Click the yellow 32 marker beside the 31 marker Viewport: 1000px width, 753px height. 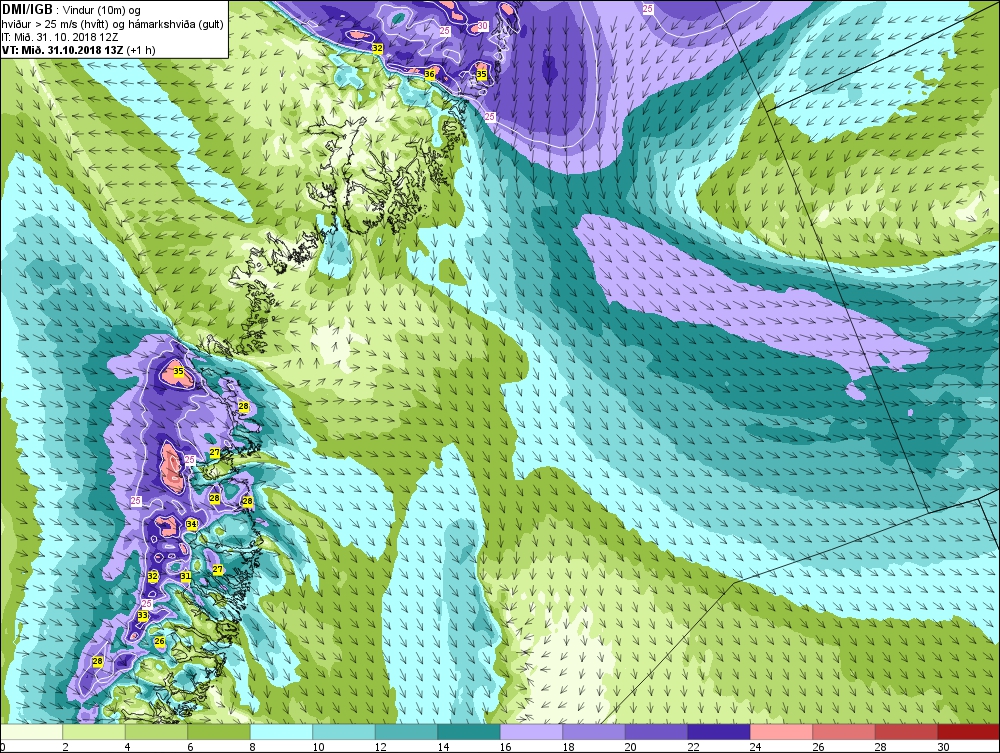[x=152, y=576]
